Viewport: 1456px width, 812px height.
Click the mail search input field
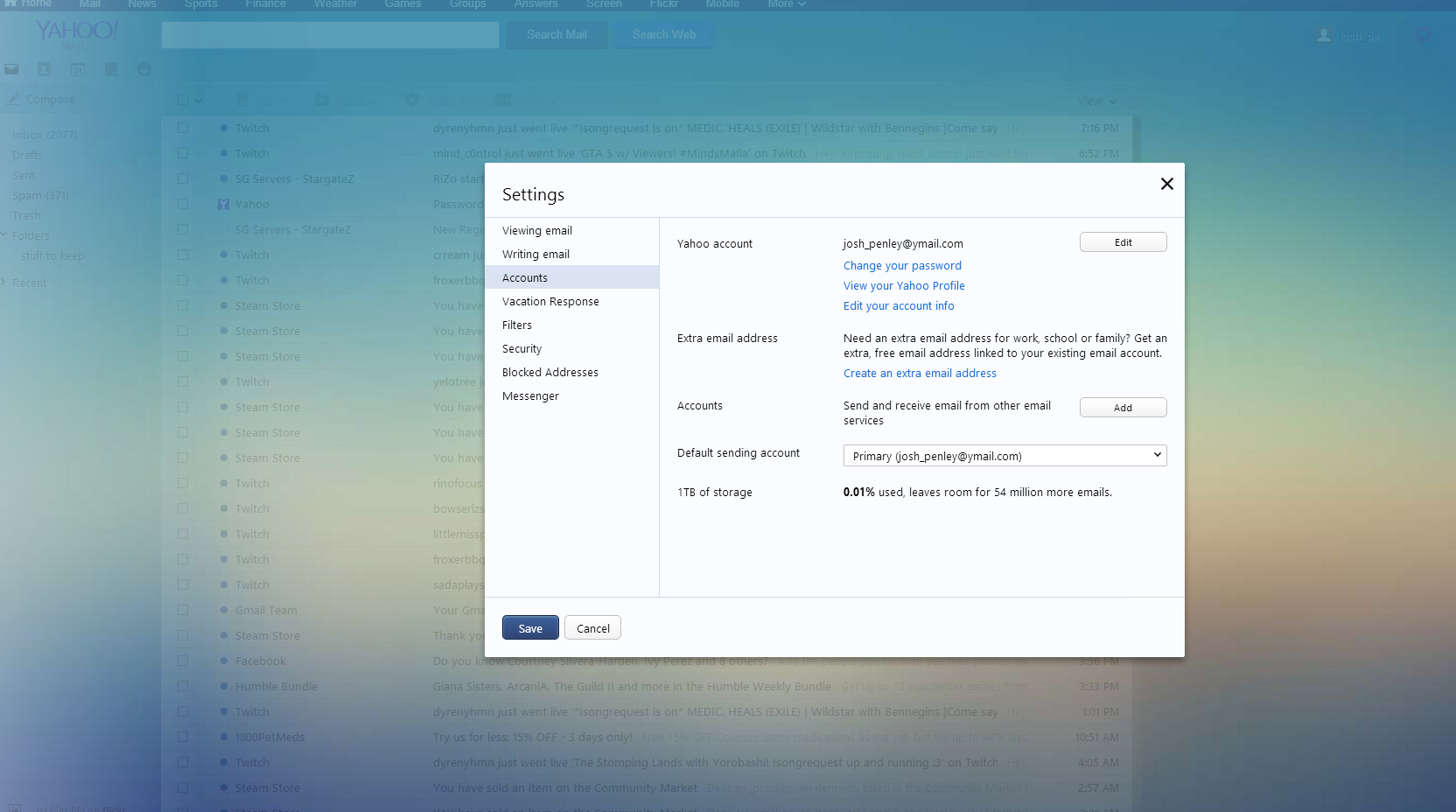coord(330,35)
